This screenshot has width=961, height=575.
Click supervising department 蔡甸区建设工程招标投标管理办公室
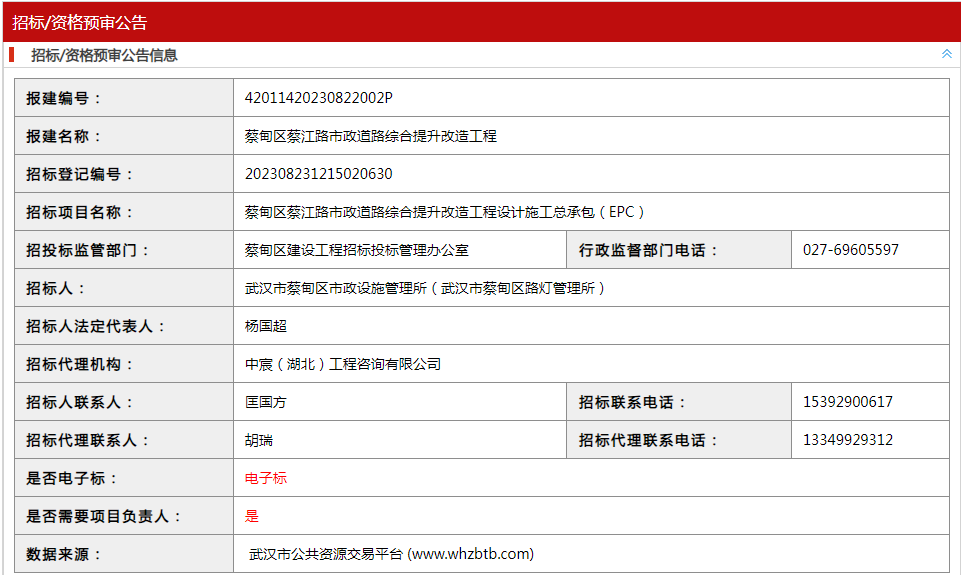click(x=357, y=250)
